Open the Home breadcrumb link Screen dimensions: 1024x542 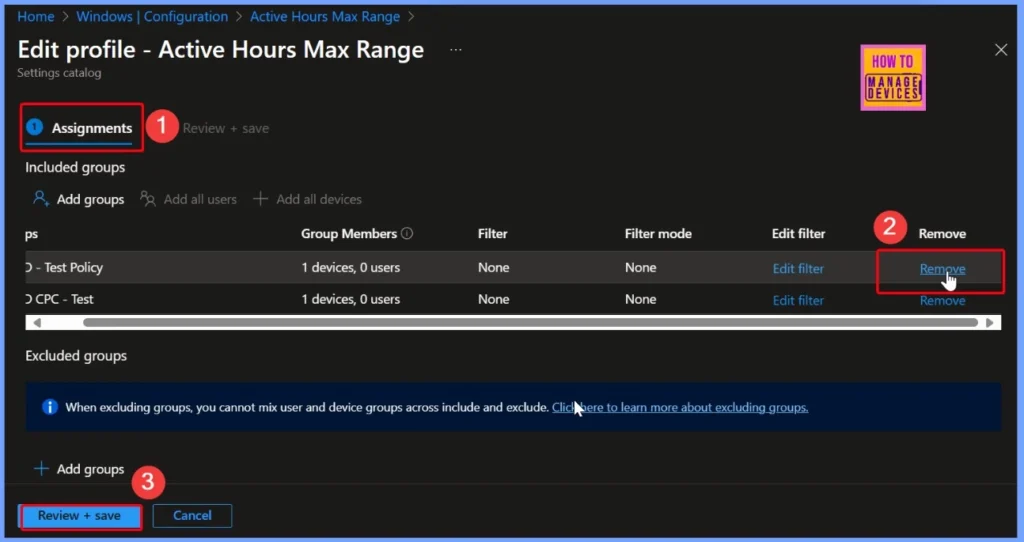(x=36, y=16)
